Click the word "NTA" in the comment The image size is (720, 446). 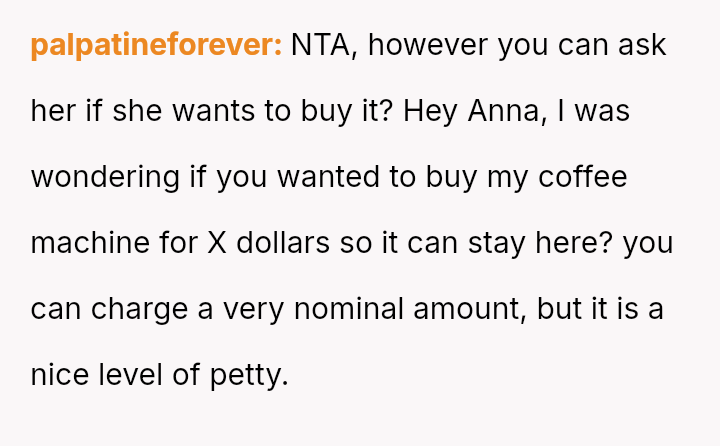(x=320, y=45)
